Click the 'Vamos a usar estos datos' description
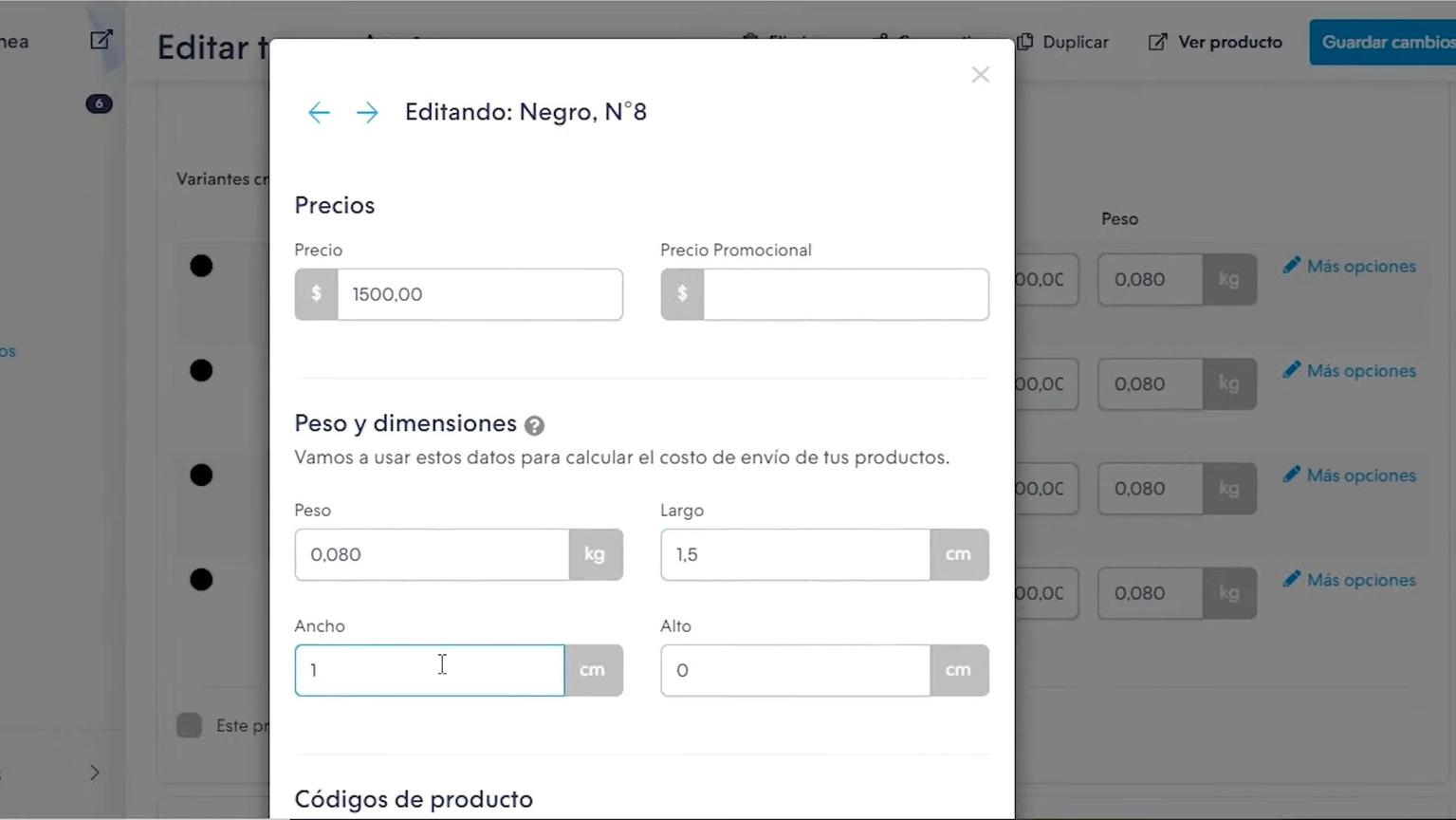This screenshot has height=820, width=1456. tap(621, 457)
